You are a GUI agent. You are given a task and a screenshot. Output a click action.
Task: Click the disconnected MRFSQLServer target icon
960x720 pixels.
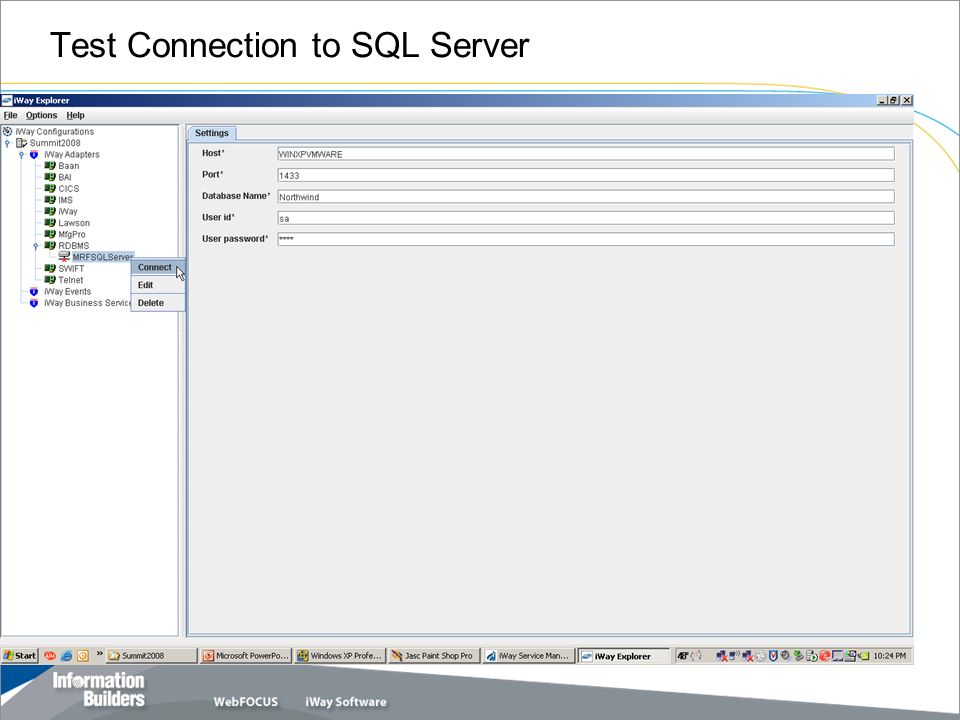click(x=64, y=257)
